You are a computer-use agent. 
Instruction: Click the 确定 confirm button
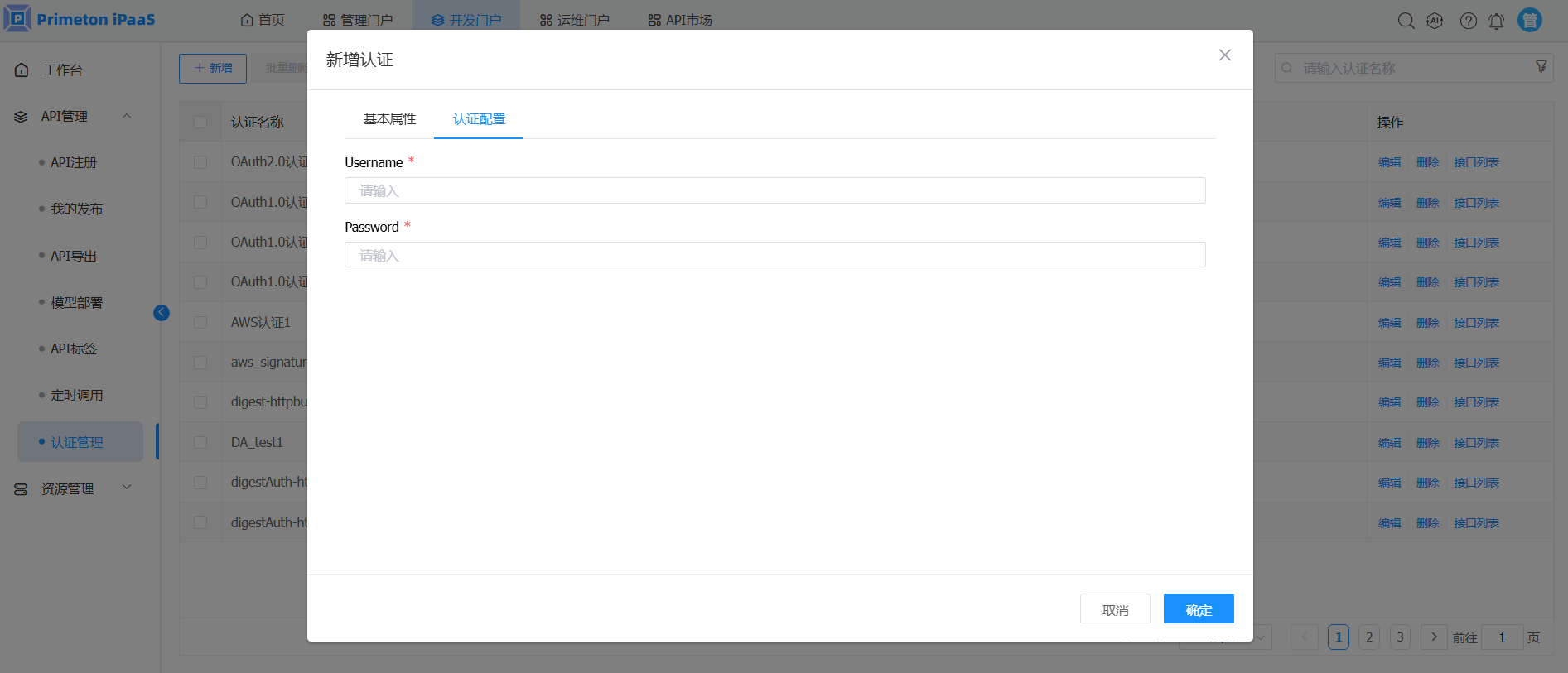(1198, 609)
